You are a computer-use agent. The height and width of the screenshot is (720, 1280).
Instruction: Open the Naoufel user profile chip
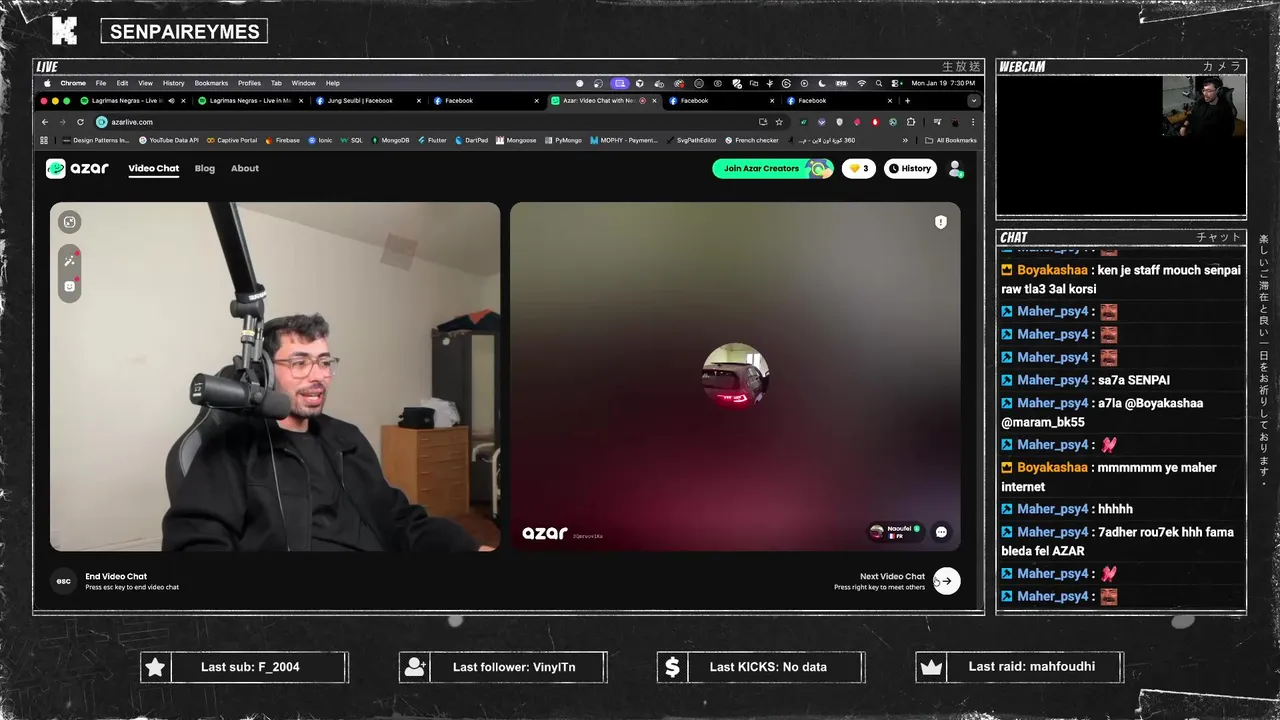point(894,532)
